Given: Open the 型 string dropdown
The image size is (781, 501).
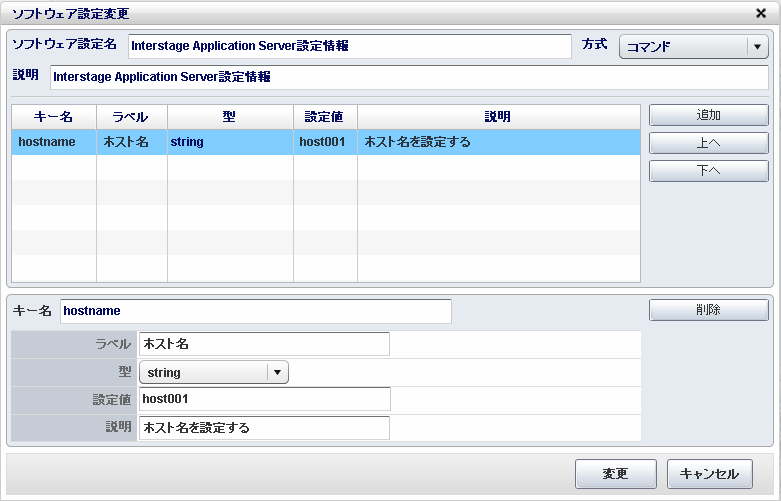Looking at the screenshot, I should (214, 373).
